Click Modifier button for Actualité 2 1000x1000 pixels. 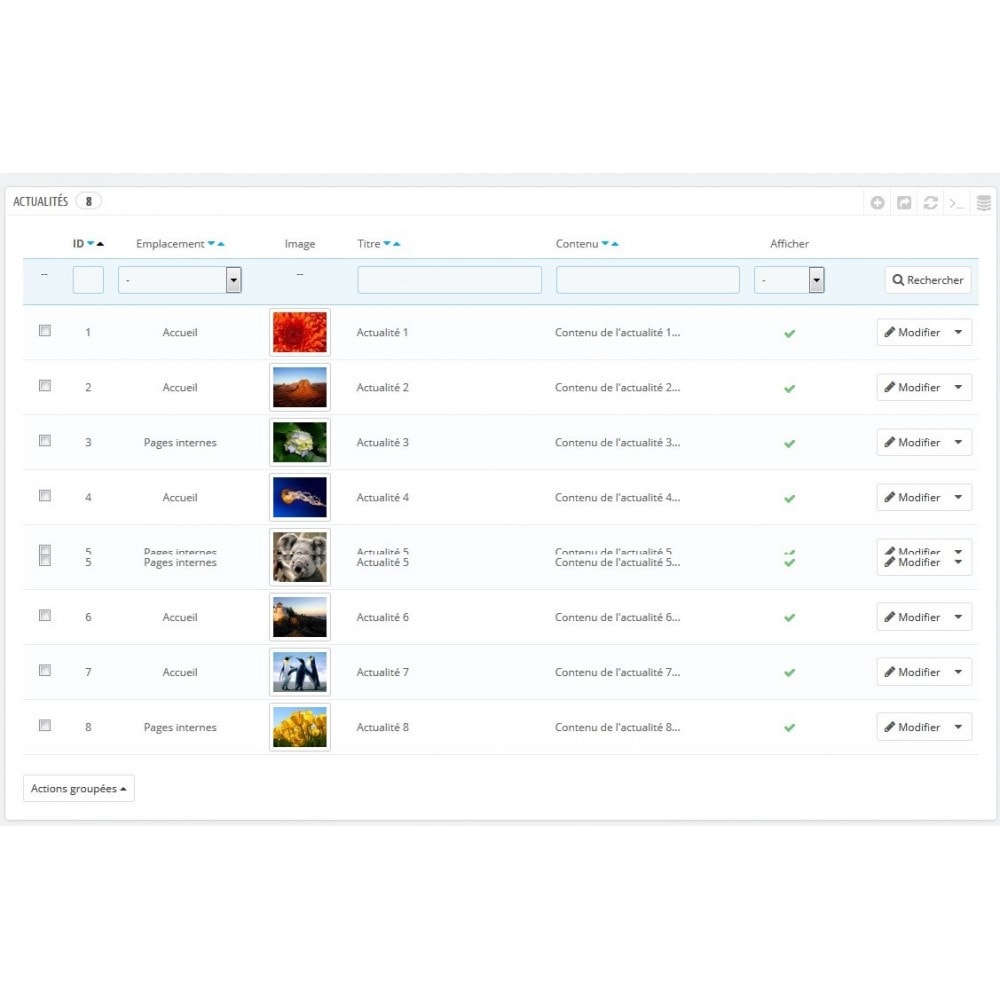coord(913,387)
